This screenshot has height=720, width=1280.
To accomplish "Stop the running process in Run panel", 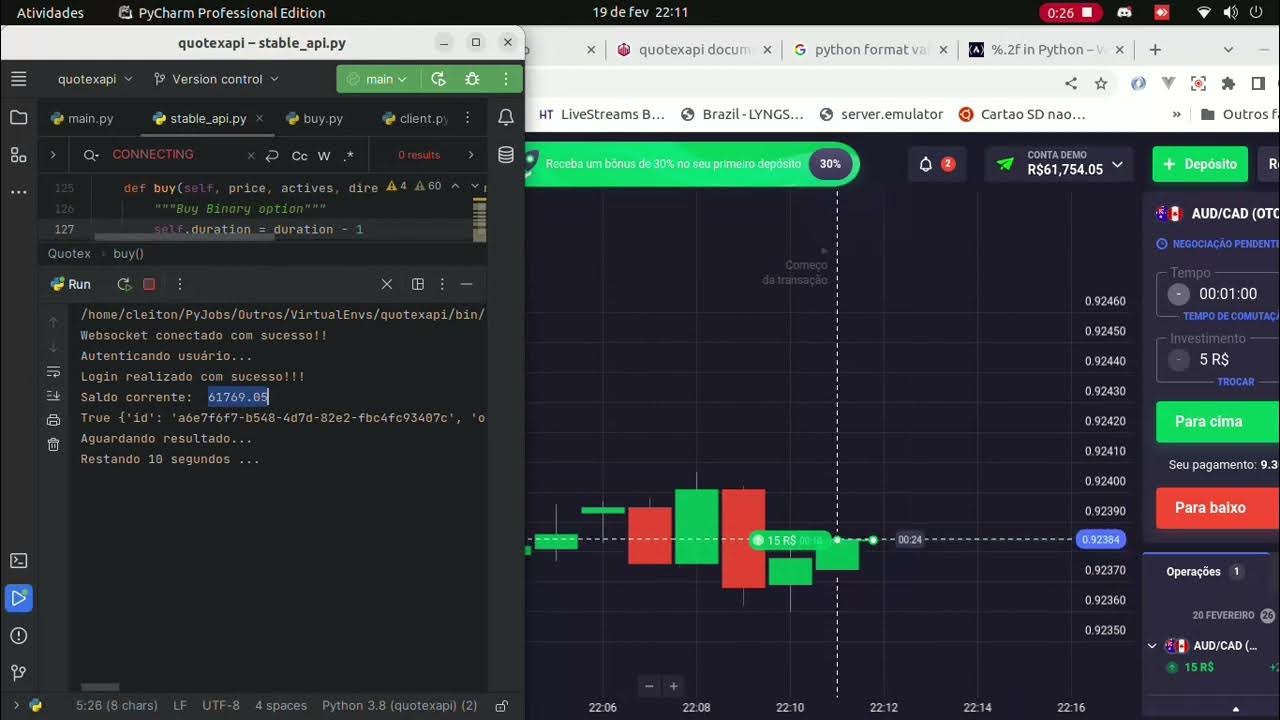I will (149, 284).
